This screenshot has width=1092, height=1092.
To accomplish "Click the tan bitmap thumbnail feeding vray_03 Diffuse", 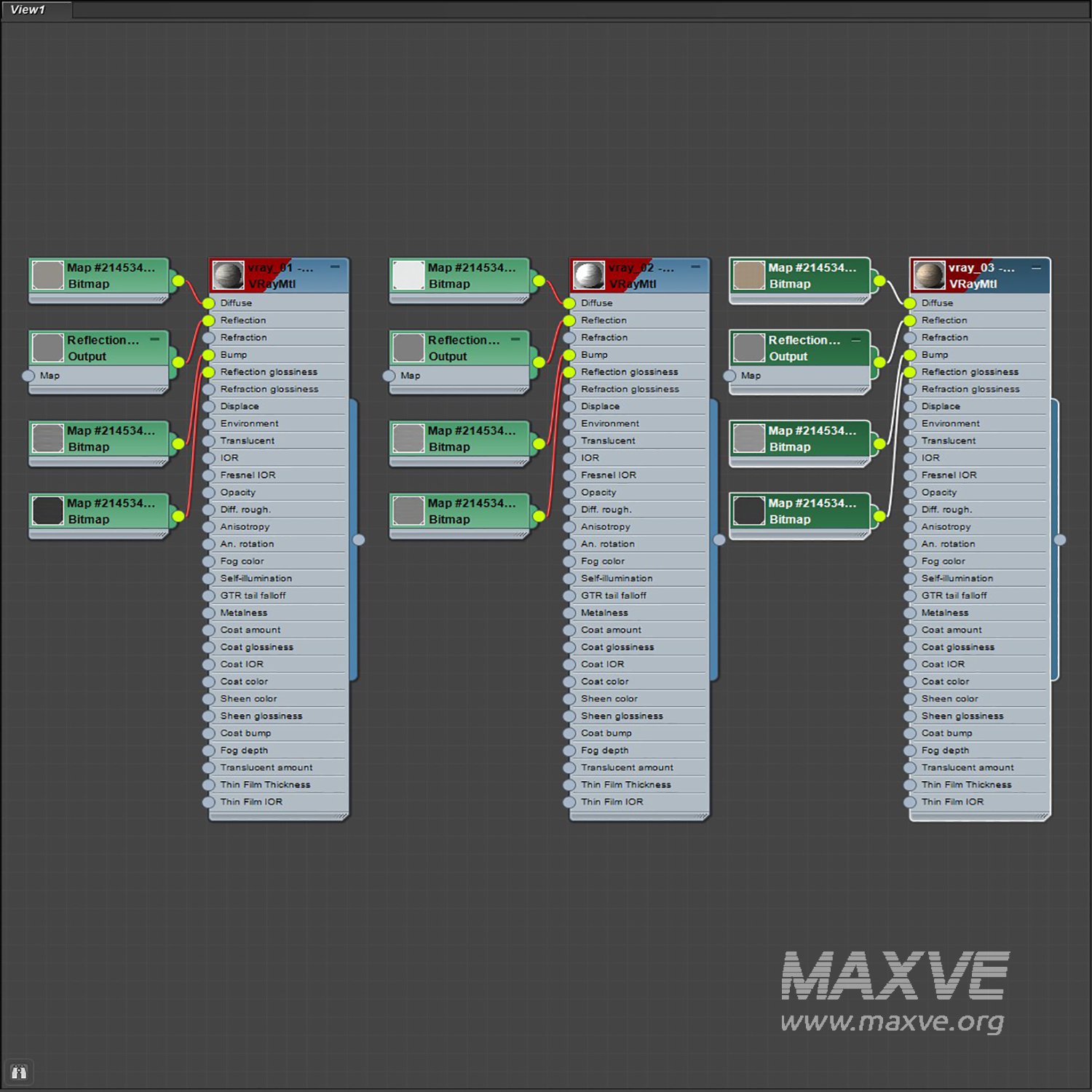I will 748,276.
